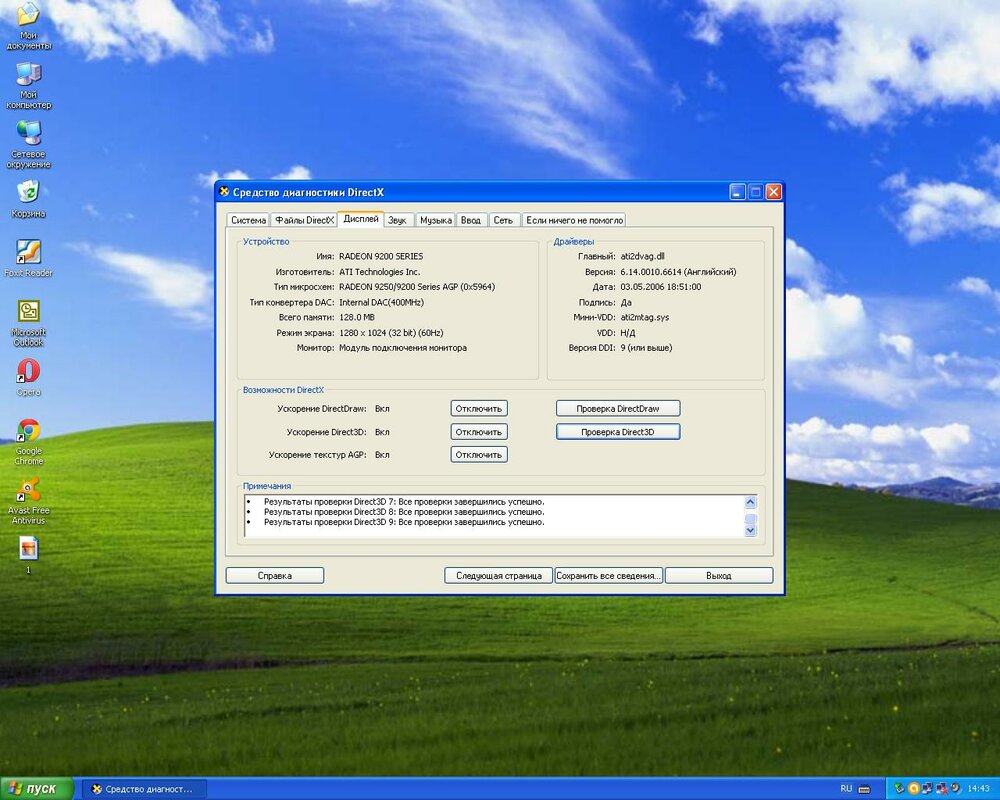The height and width of the screenshot is (800, 1000).
Task: Open the Музыка tab
Action: [x=436, y=220]
